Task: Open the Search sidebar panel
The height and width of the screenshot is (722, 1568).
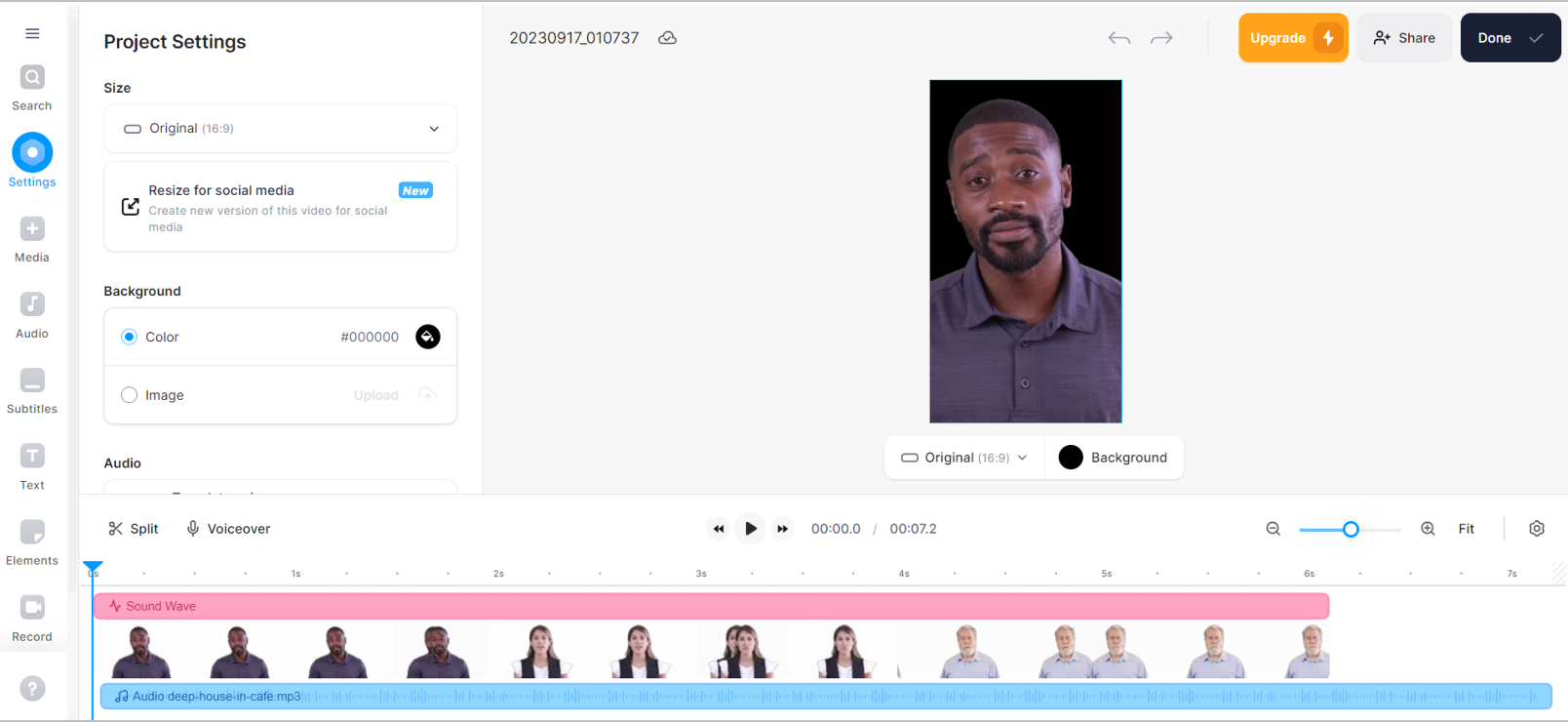Action: click(32, 88)
